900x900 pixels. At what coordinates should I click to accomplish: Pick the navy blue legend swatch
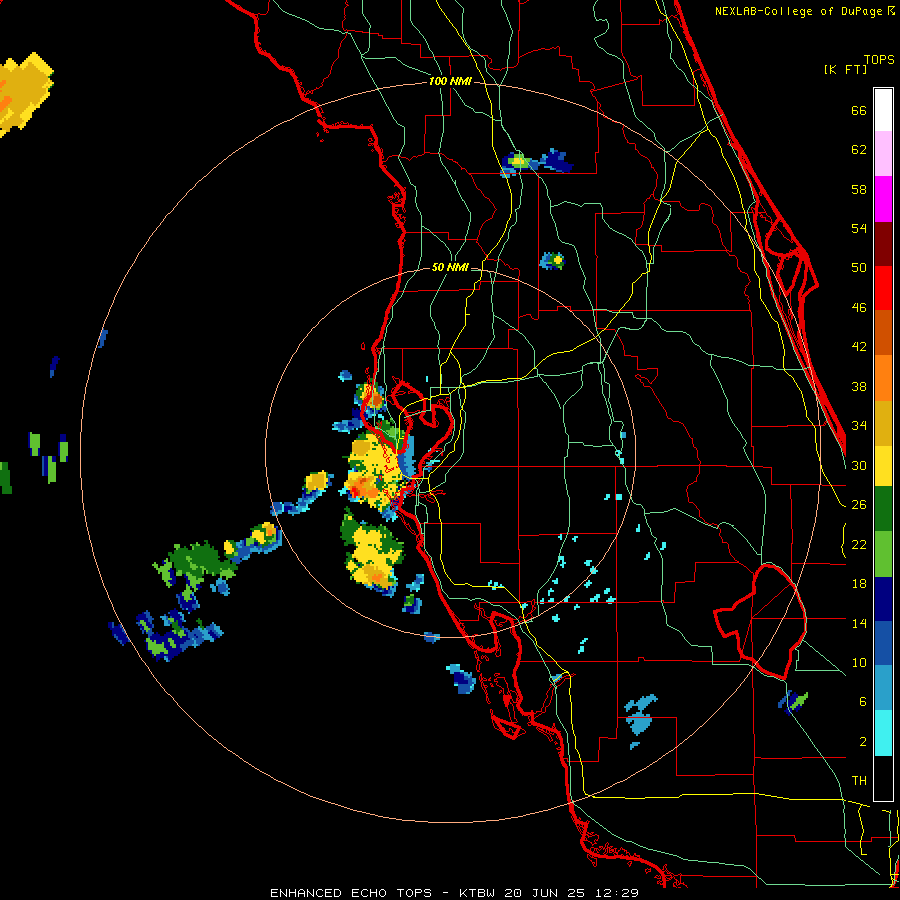point(883,599)
